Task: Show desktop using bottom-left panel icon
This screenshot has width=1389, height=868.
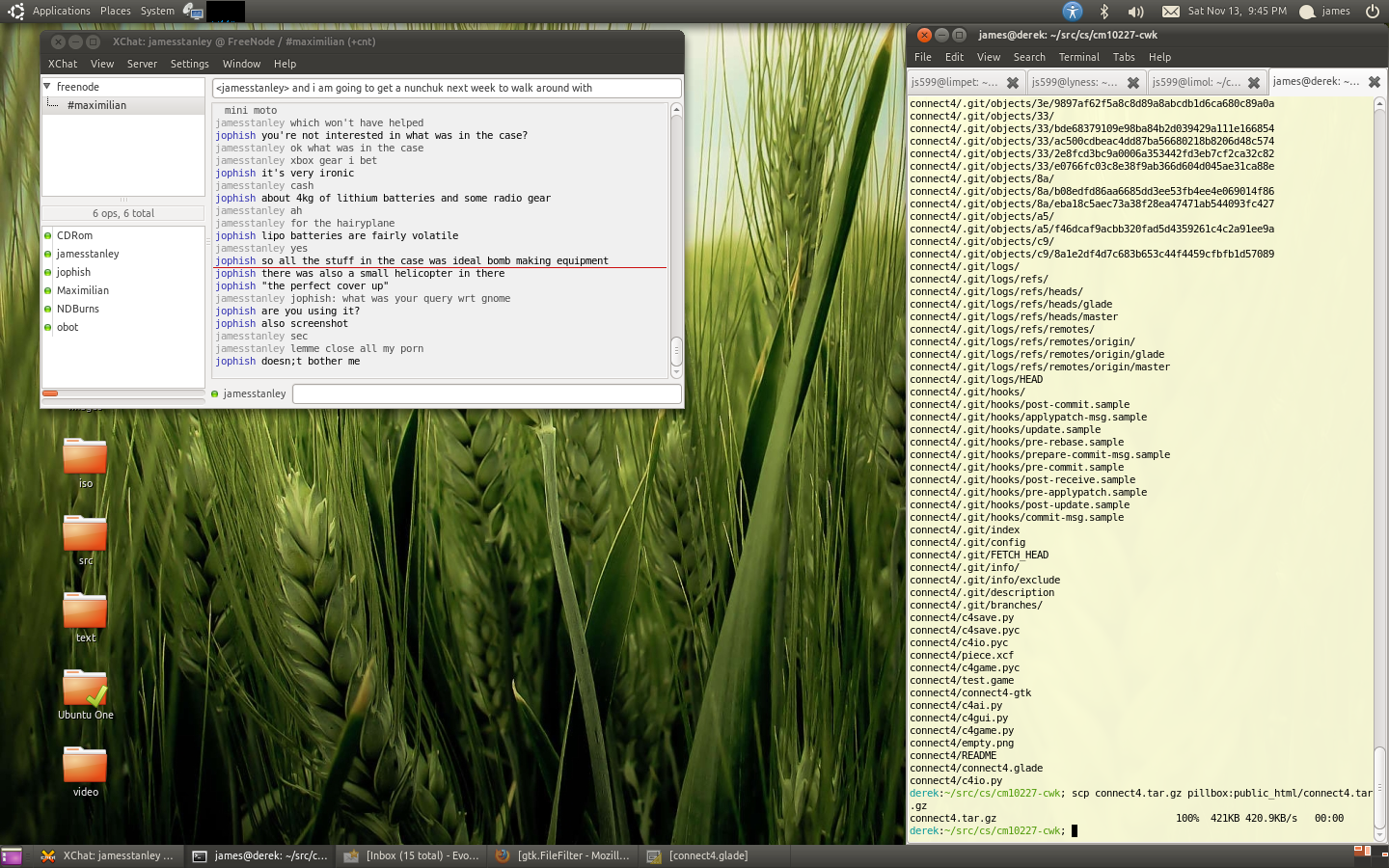Action: [12, 855]
